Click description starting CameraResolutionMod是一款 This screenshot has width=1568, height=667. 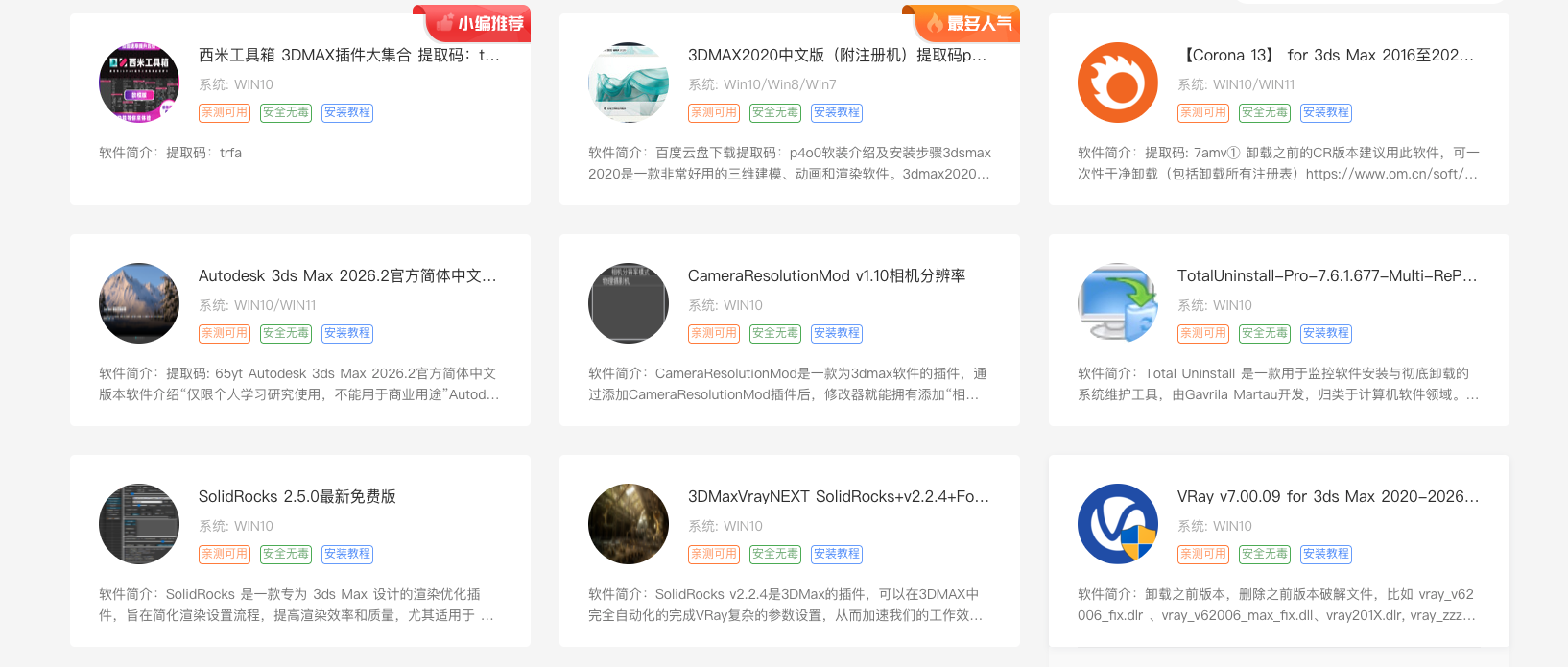(788, 384)
